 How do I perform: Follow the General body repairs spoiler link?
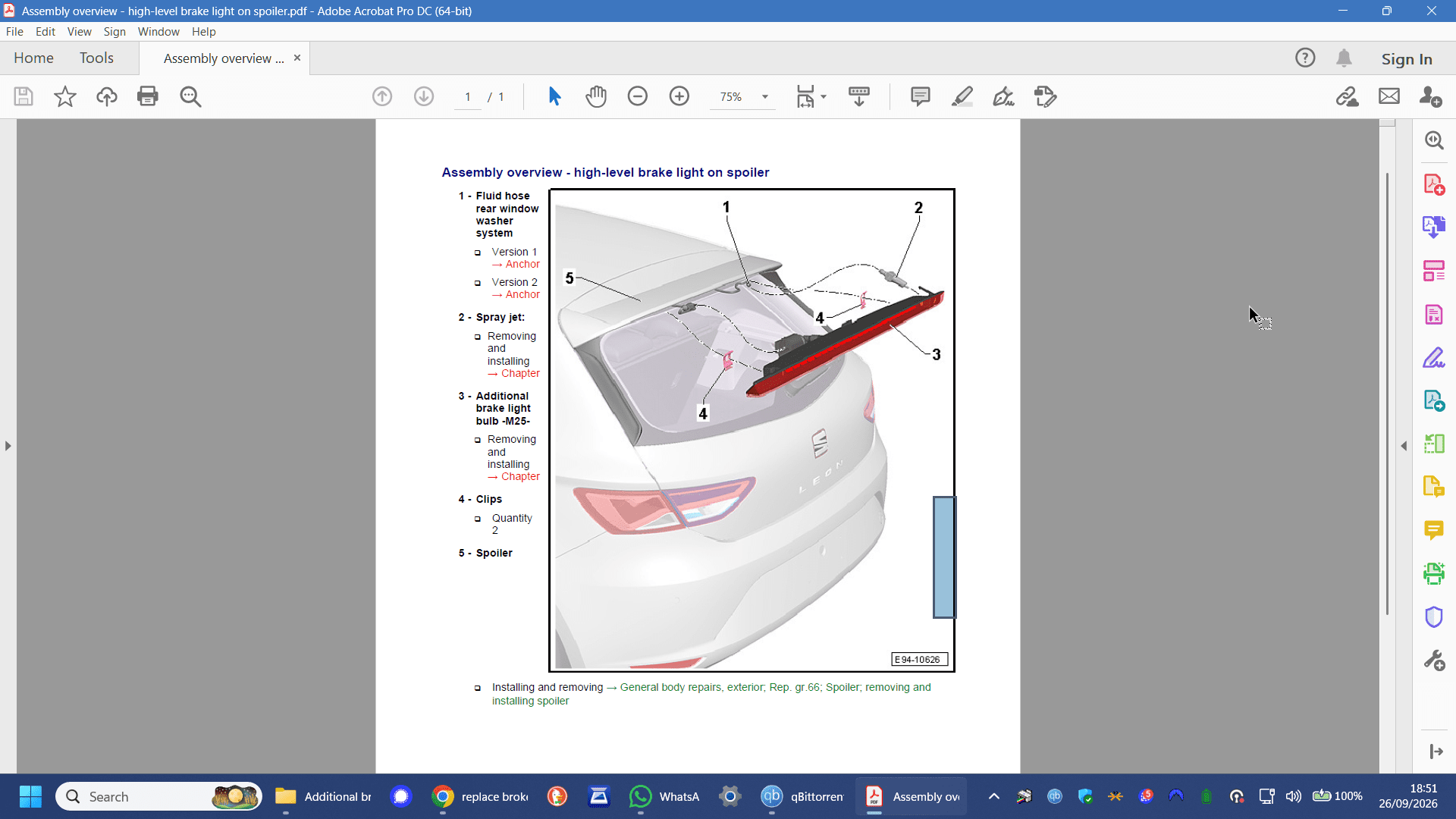tap(775, 687)
